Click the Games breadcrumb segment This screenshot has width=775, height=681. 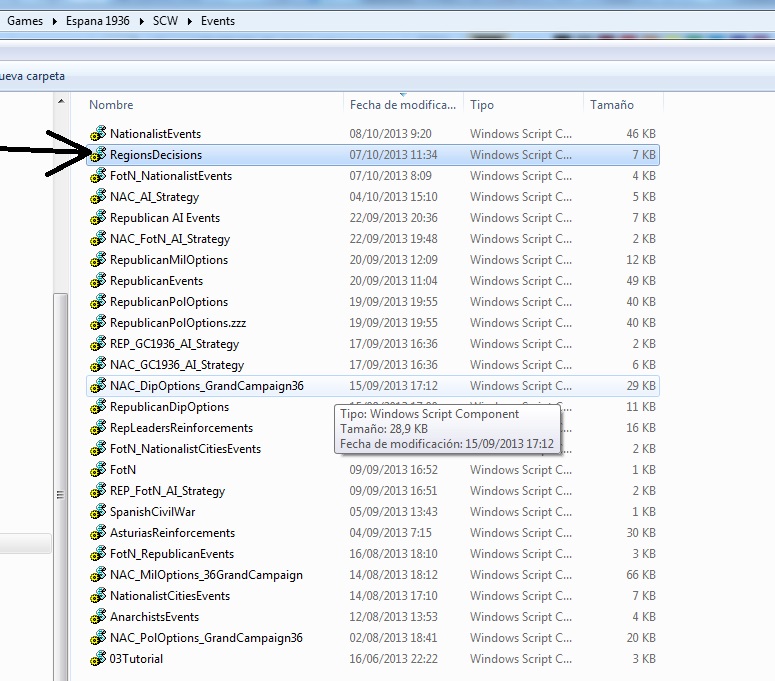pos(24,20)
